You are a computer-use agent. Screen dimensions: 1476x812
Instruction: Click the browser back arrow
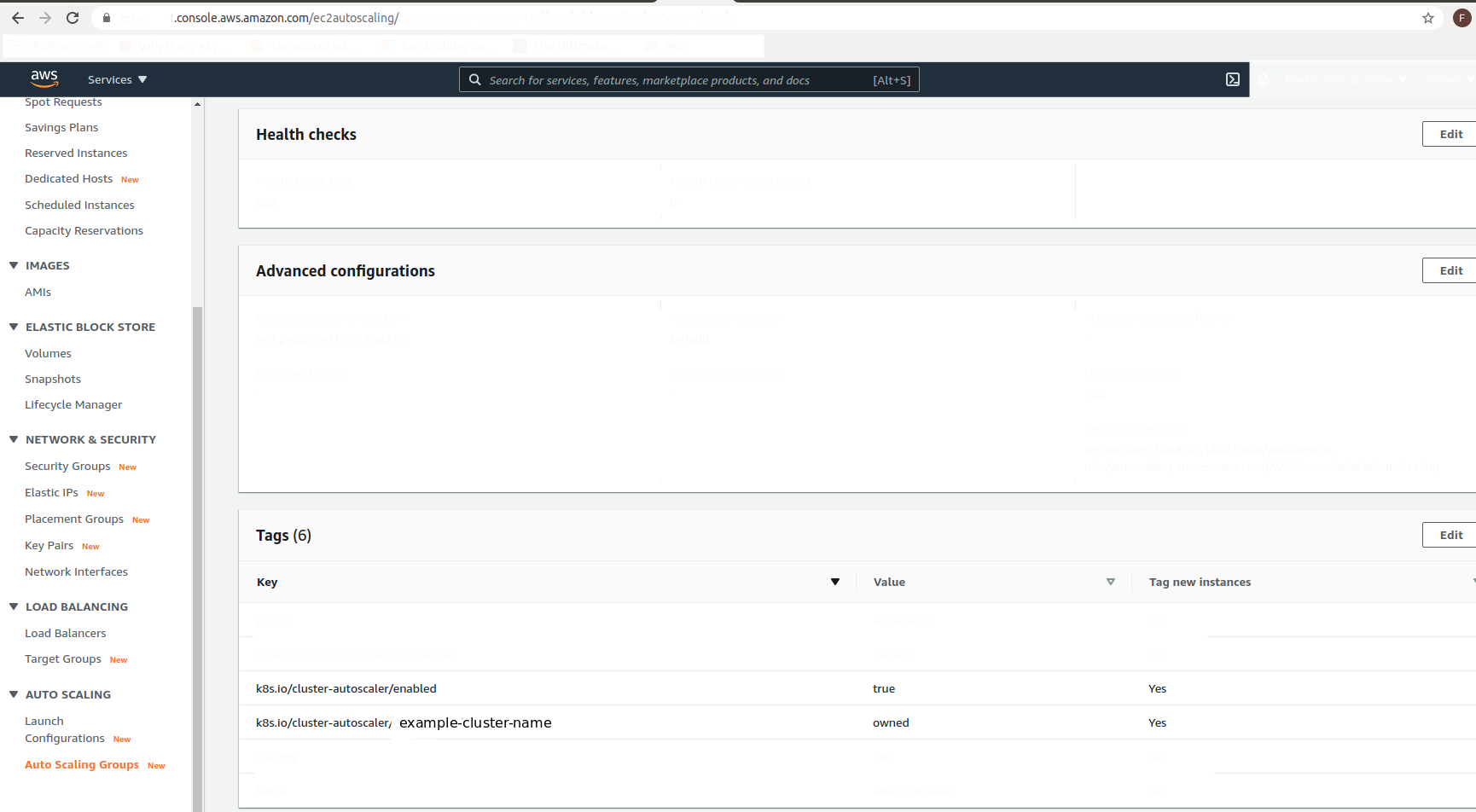[18, 18]
